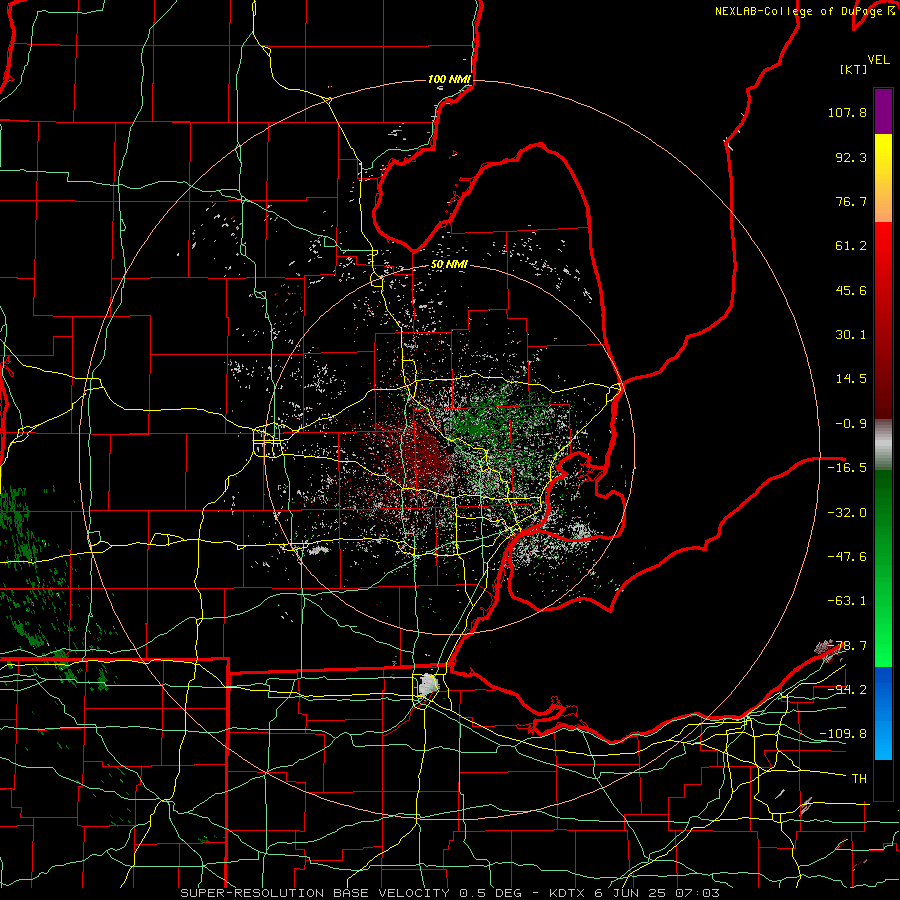The image size is (900, 900).
Task: Select the -109.8 legend value
Action: click(843, 734)
